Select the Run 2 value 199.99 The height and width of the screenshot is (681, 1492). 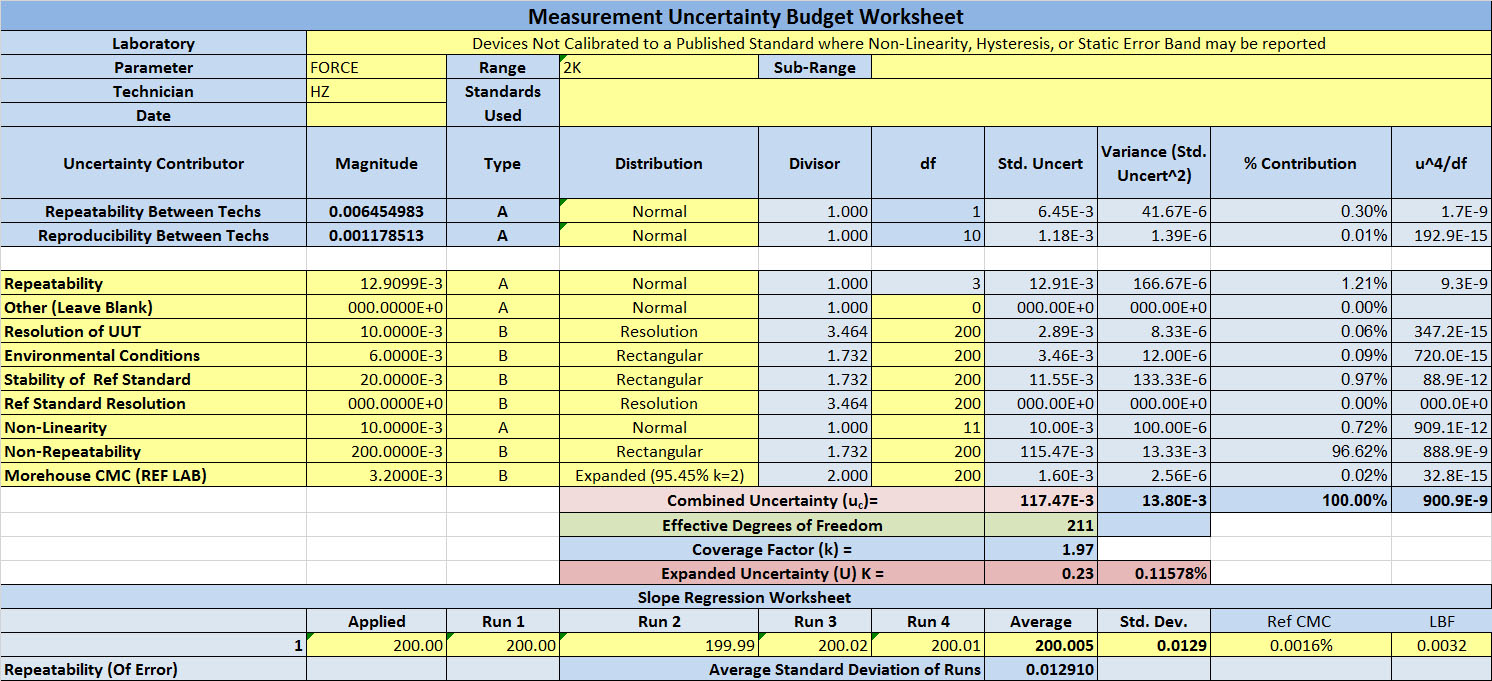[x=659, y=645]
